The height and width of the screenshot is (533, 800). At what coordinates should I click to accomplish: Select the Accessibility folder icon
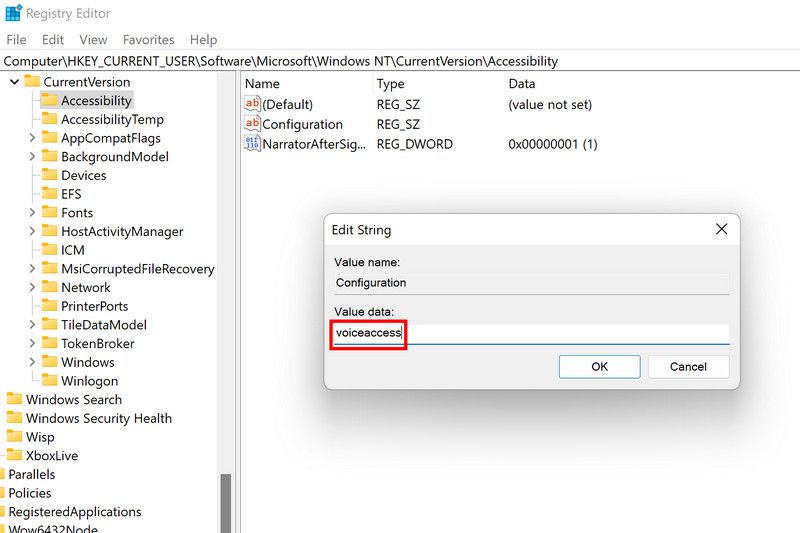tap(49, 99)
